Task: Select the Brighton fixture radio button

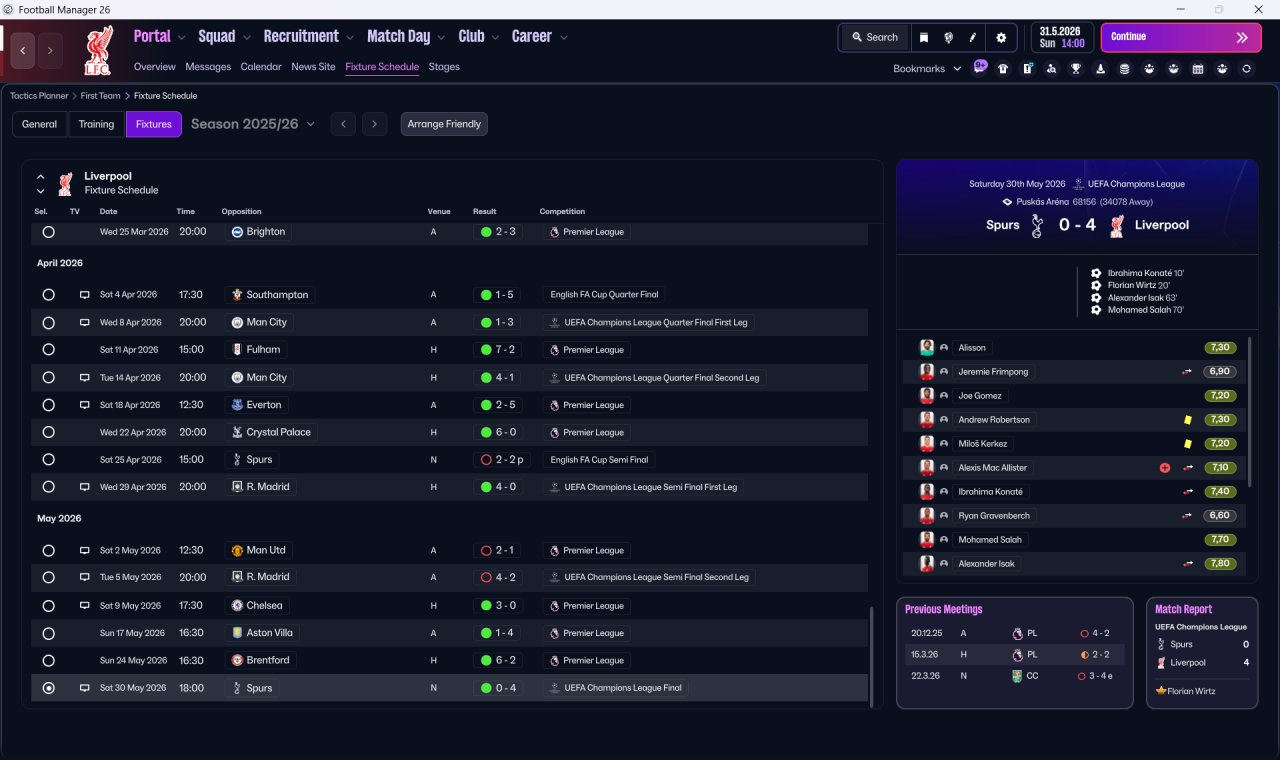Action: click(x=48, y=232)
